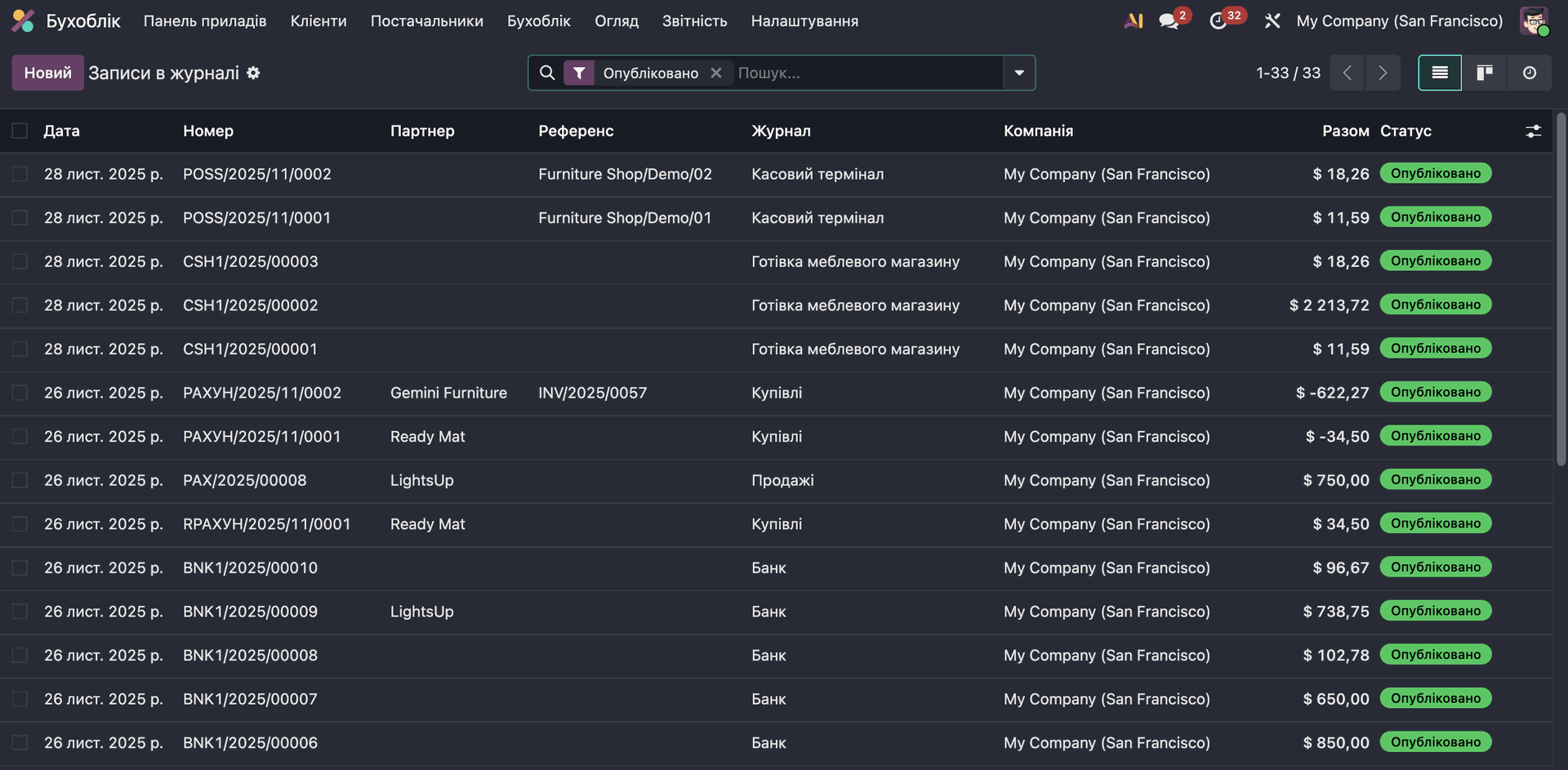Open the activities clock icon
The width and height of the screenshot is (1568, 770).
pyautogui.click(x=1218, y=21)
